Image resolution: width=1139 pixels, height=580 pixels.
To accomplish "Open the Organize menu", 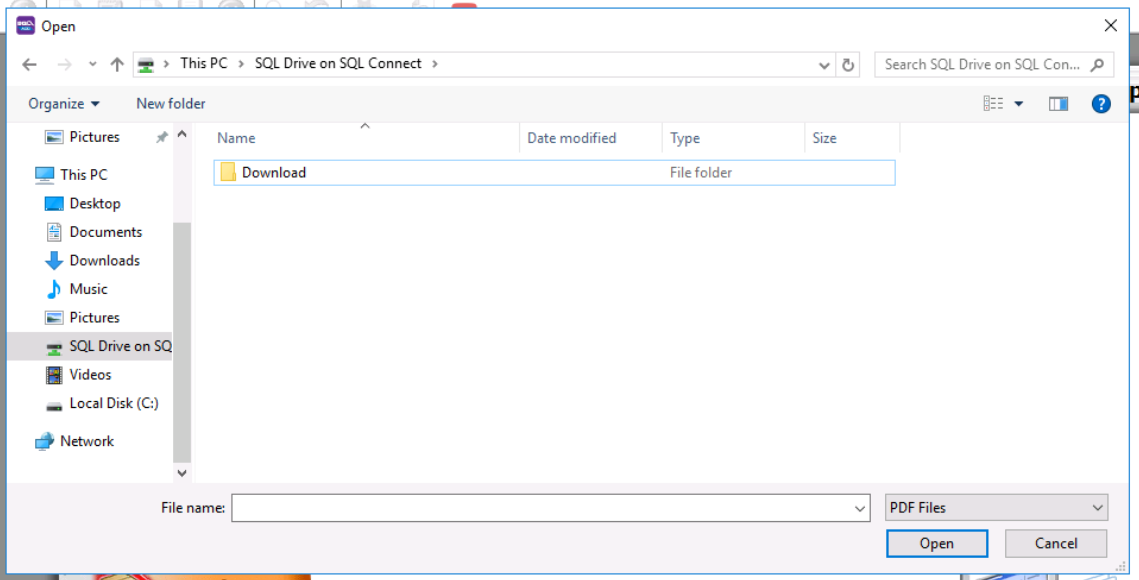I will pos(64,104).
